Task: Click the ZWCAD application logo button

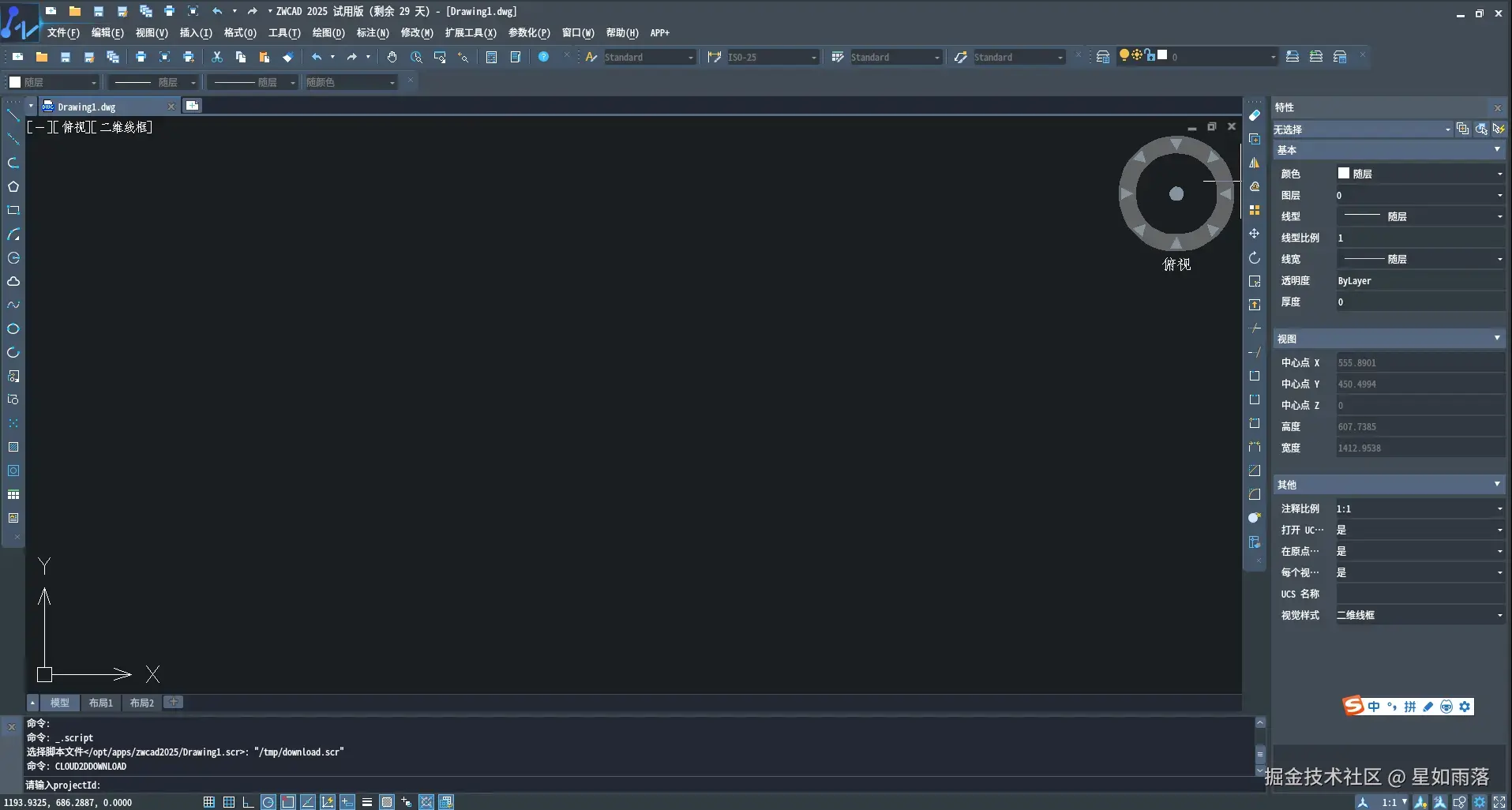Action: [x=19, y=21]
